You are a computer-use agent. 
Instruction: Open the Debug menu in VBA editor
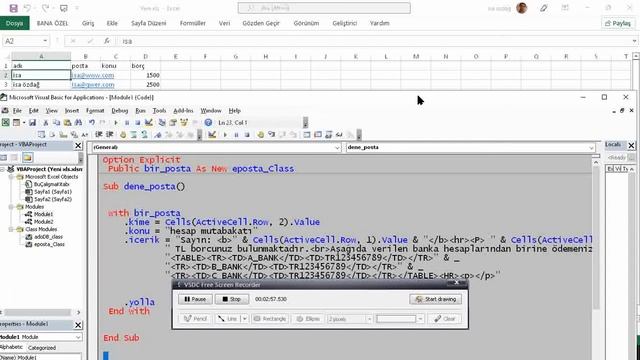(x=120, y=111)
